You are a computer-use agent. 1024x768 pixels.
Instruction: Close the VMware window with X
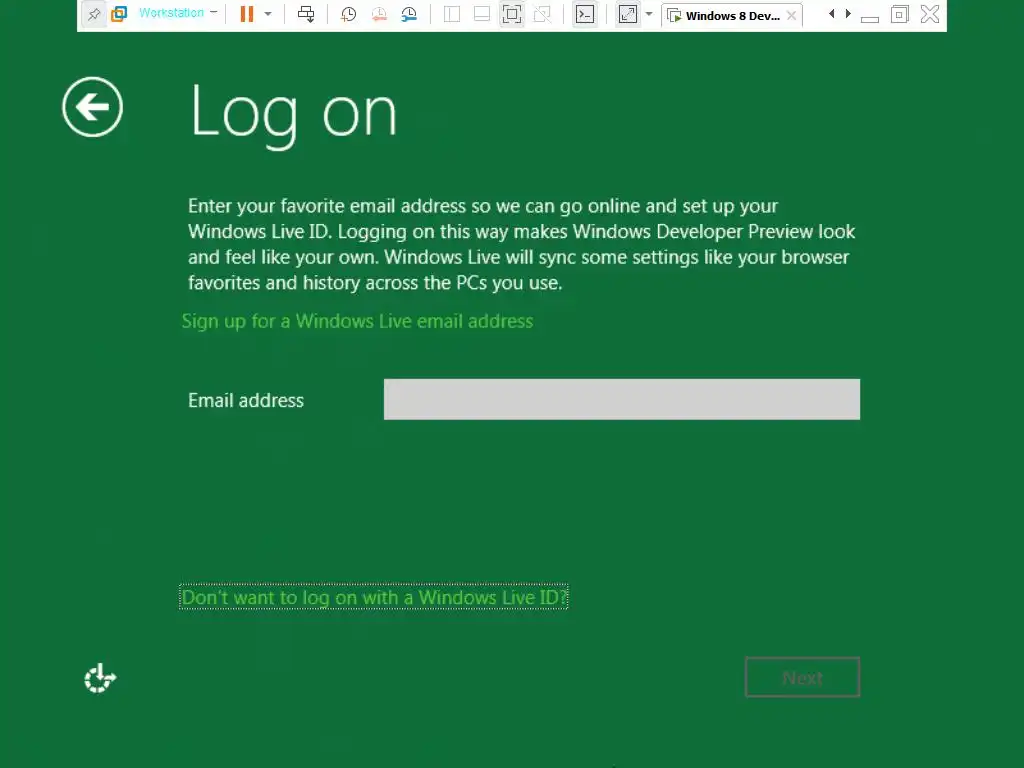coord(930,14)
